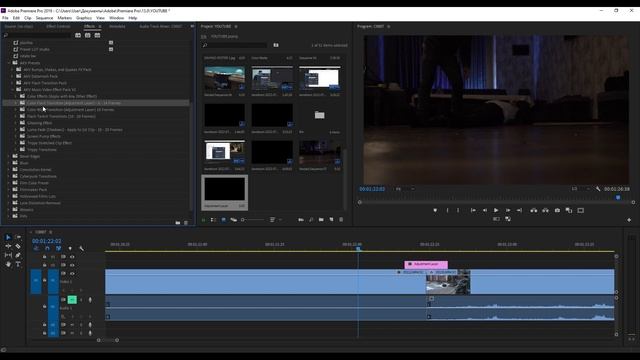
Task: Toggle accelerated effects filter in Effects panel
Action: point(78,36)
